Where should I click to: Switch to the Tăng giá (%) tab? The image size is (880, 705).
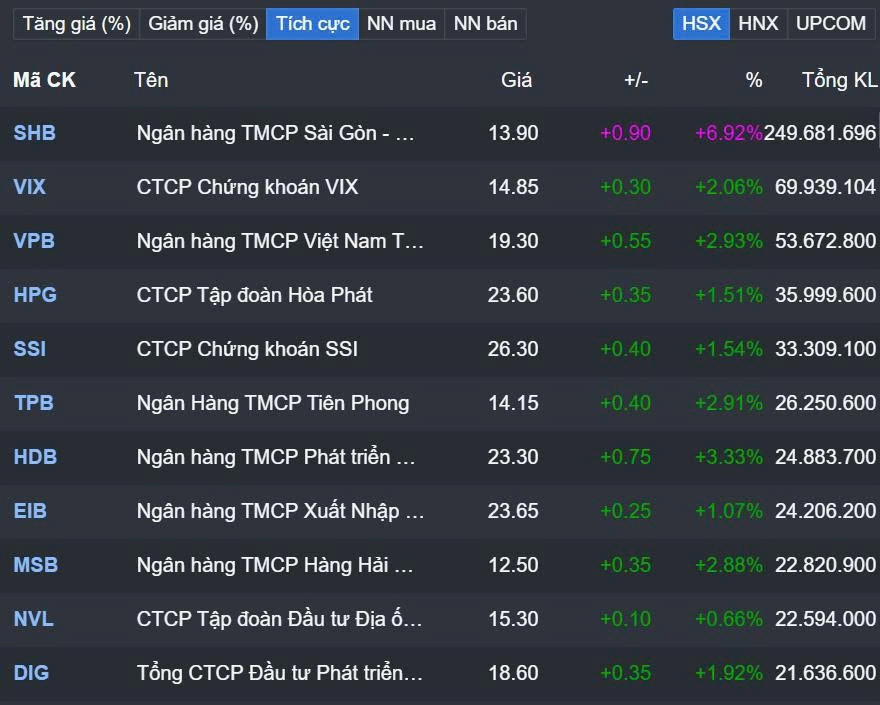pos(76,24)
